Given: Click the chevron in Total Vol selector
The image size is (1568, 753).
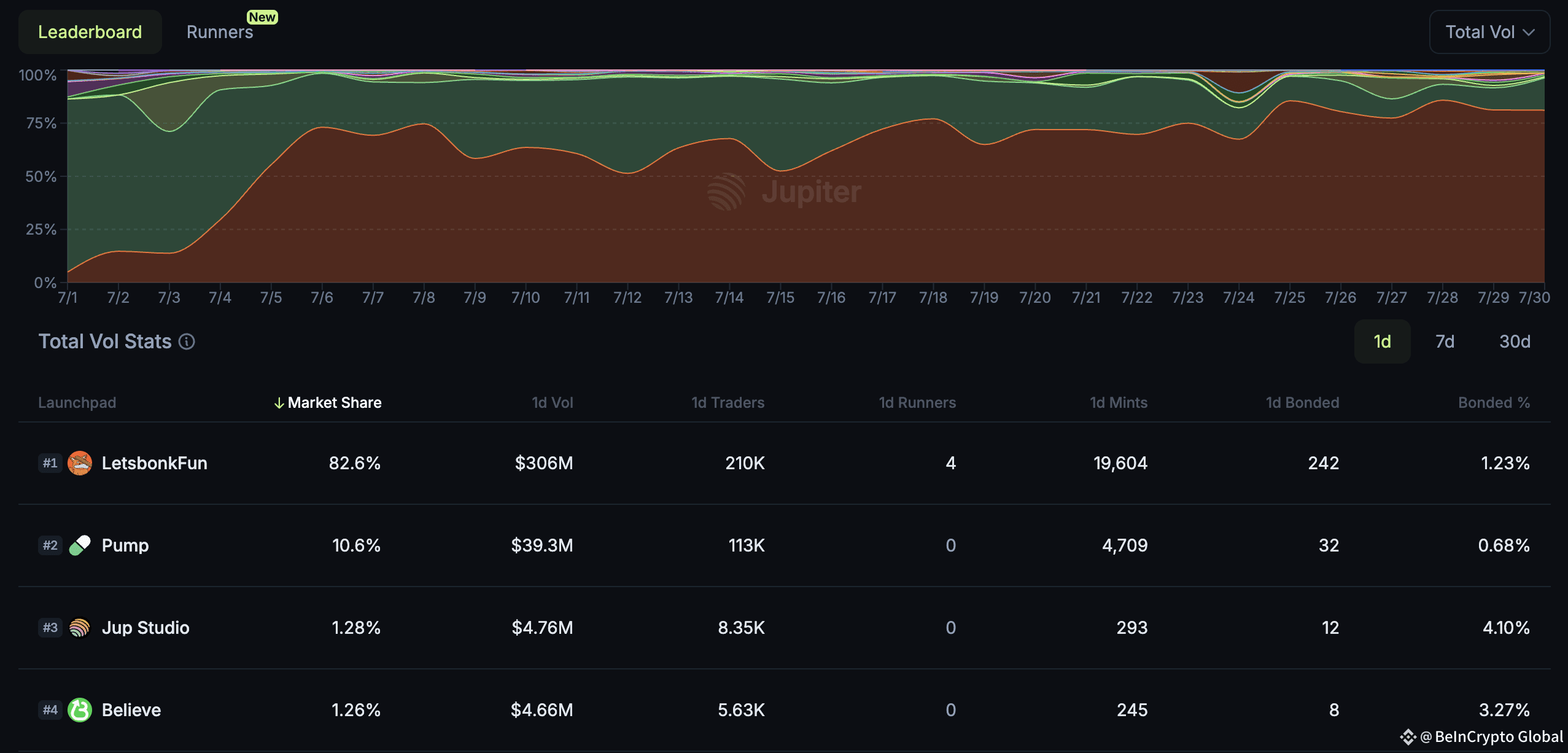Looking at the screenshot, I should click(x=1529, y=33).
